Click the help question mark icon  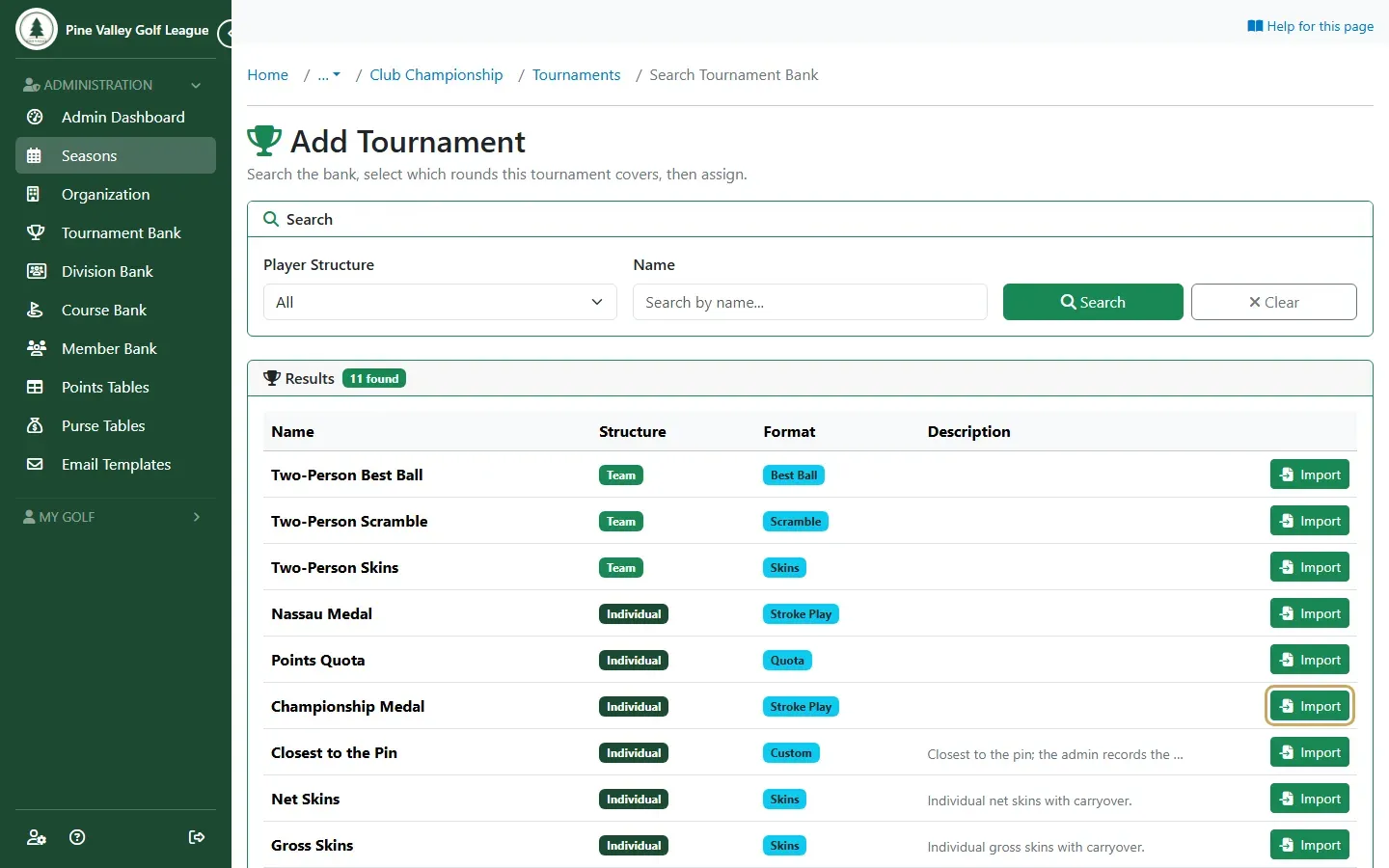point(78,837)
